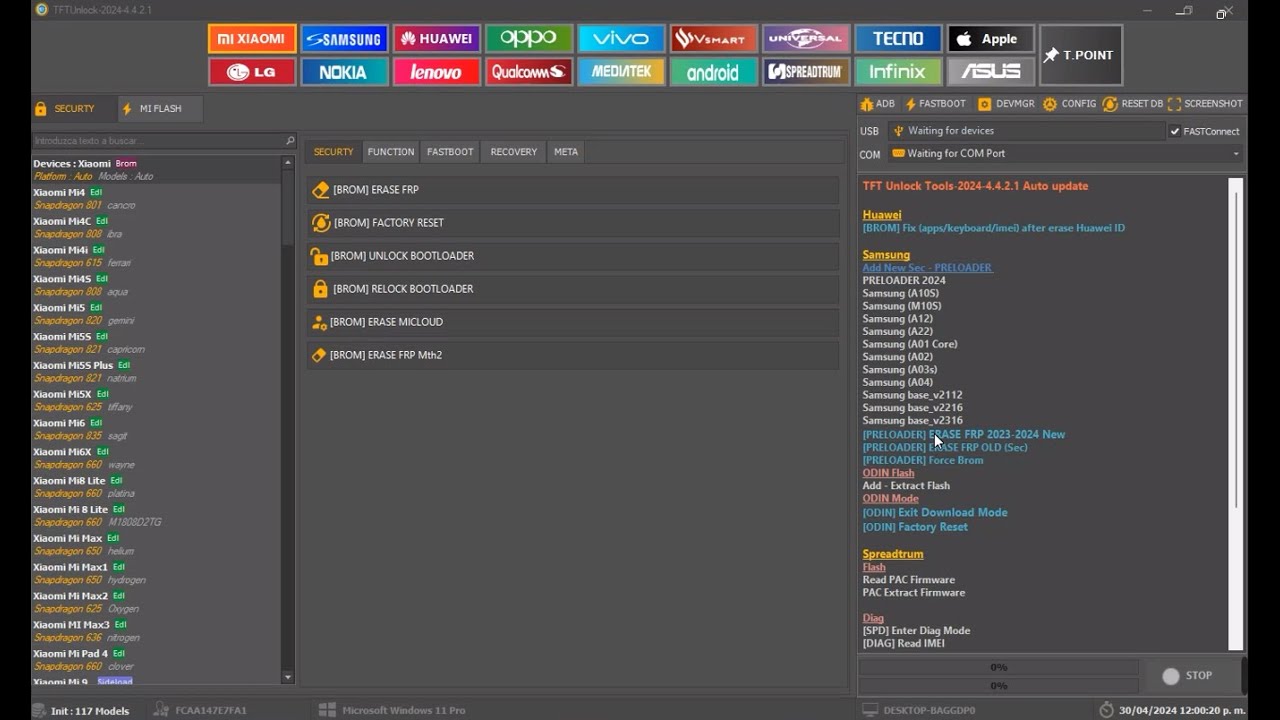
Task: Click the [ODIN] Exit Download Mode entry
Action: [x=935, y=513]
